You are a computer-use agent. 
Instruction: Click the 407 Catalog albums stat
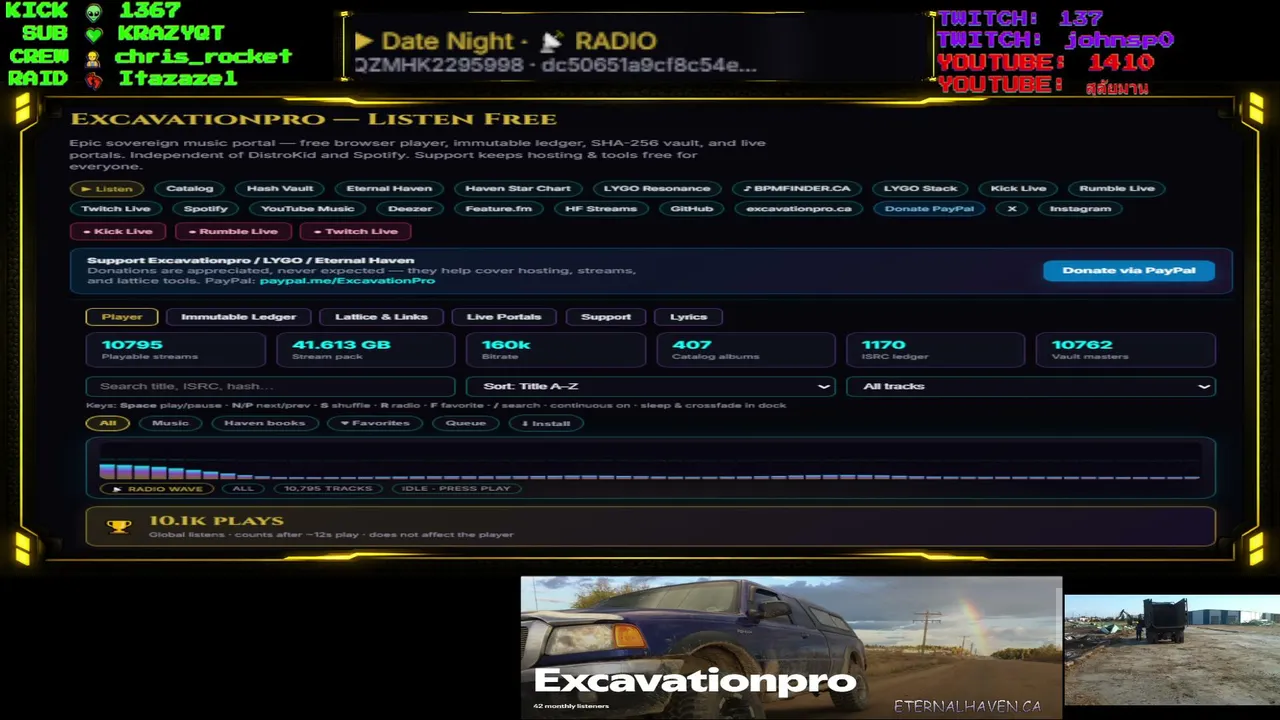745,350
